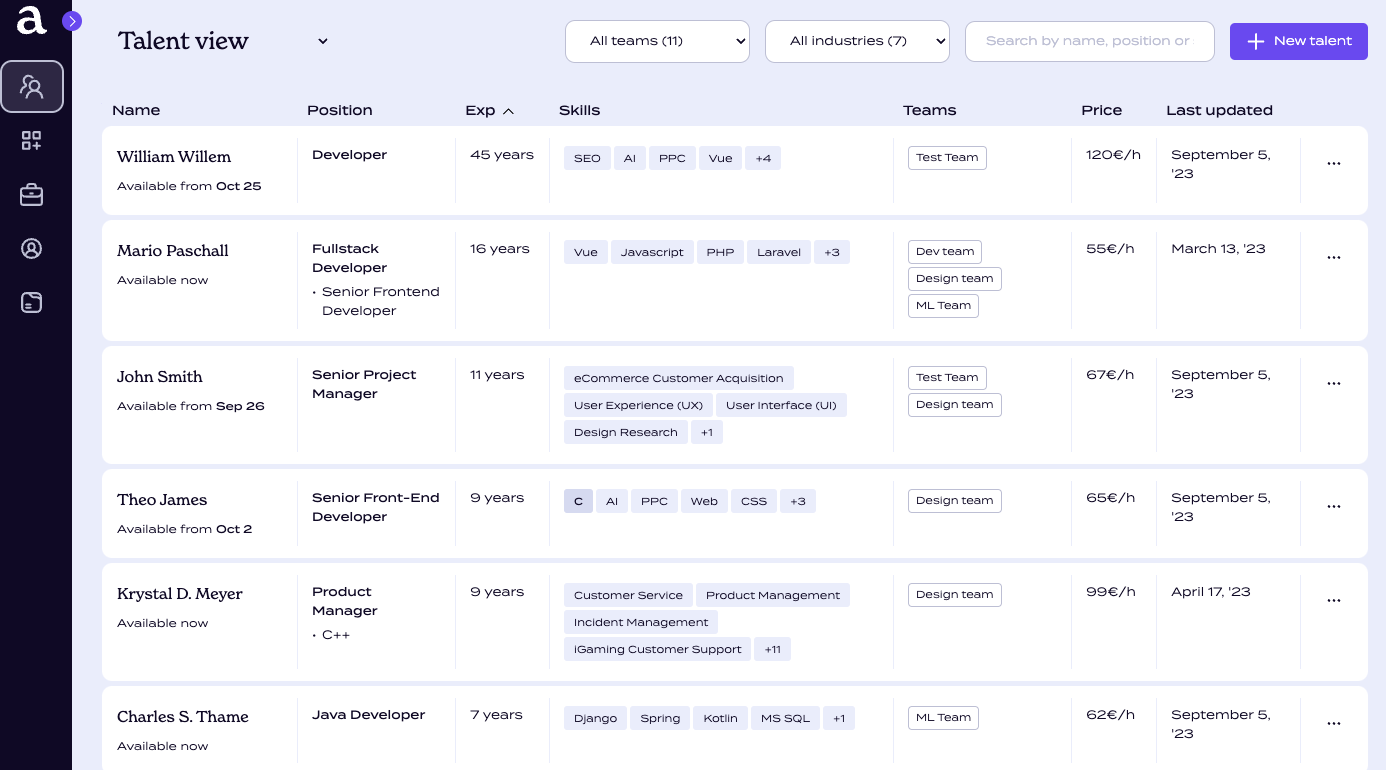Click the 120€/h price cell
The height and width of the screenshot is (770, 1386).
(1113, 155)
